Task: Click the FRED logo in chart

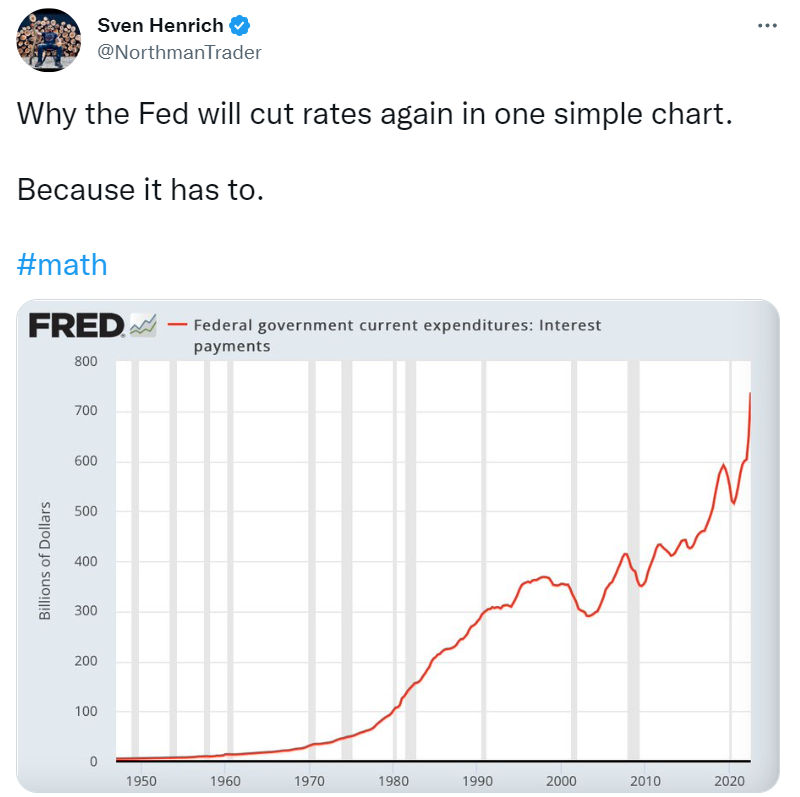Action: point(77,325)
